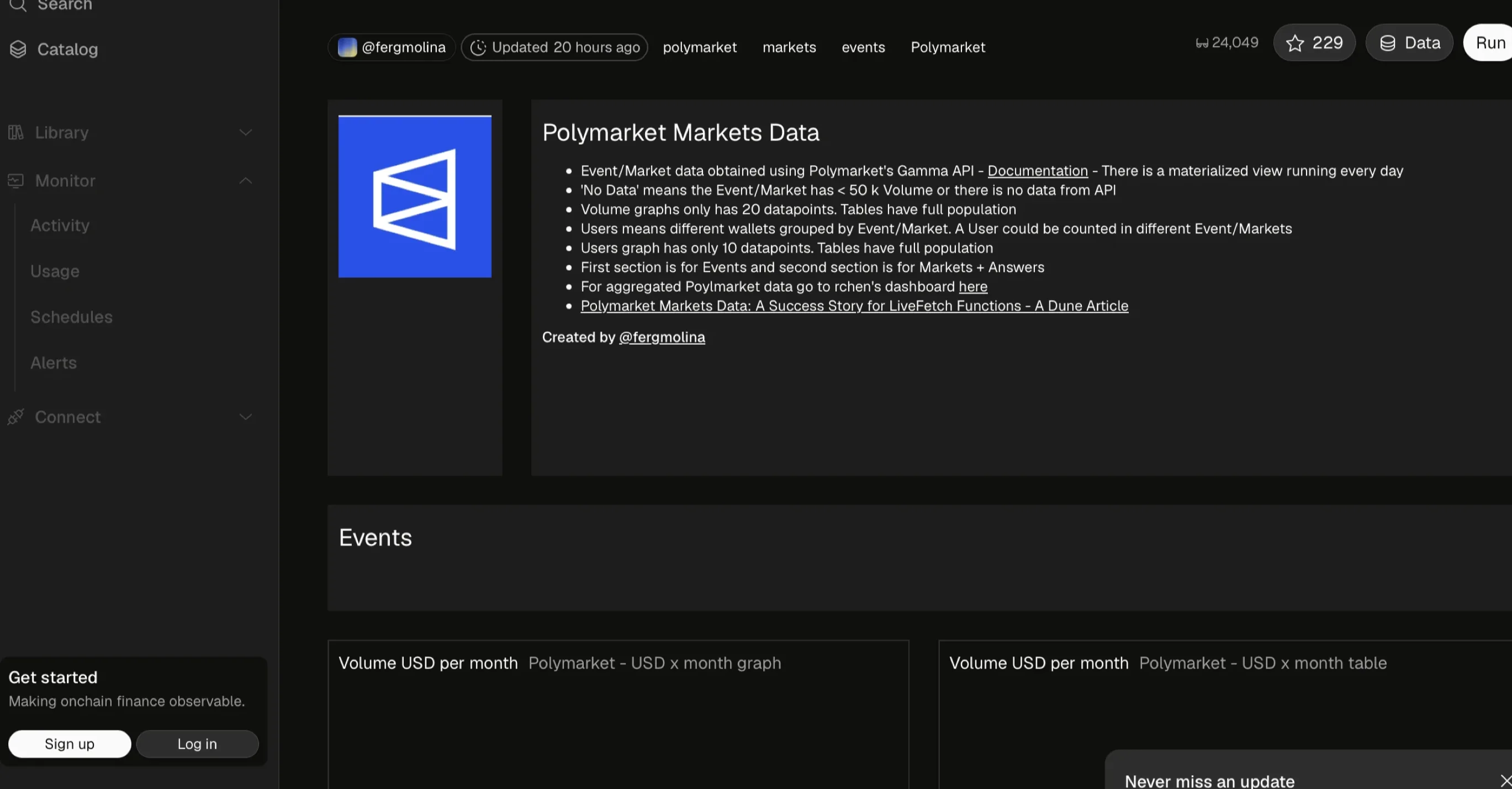Select the events tag

coord(863,48)
